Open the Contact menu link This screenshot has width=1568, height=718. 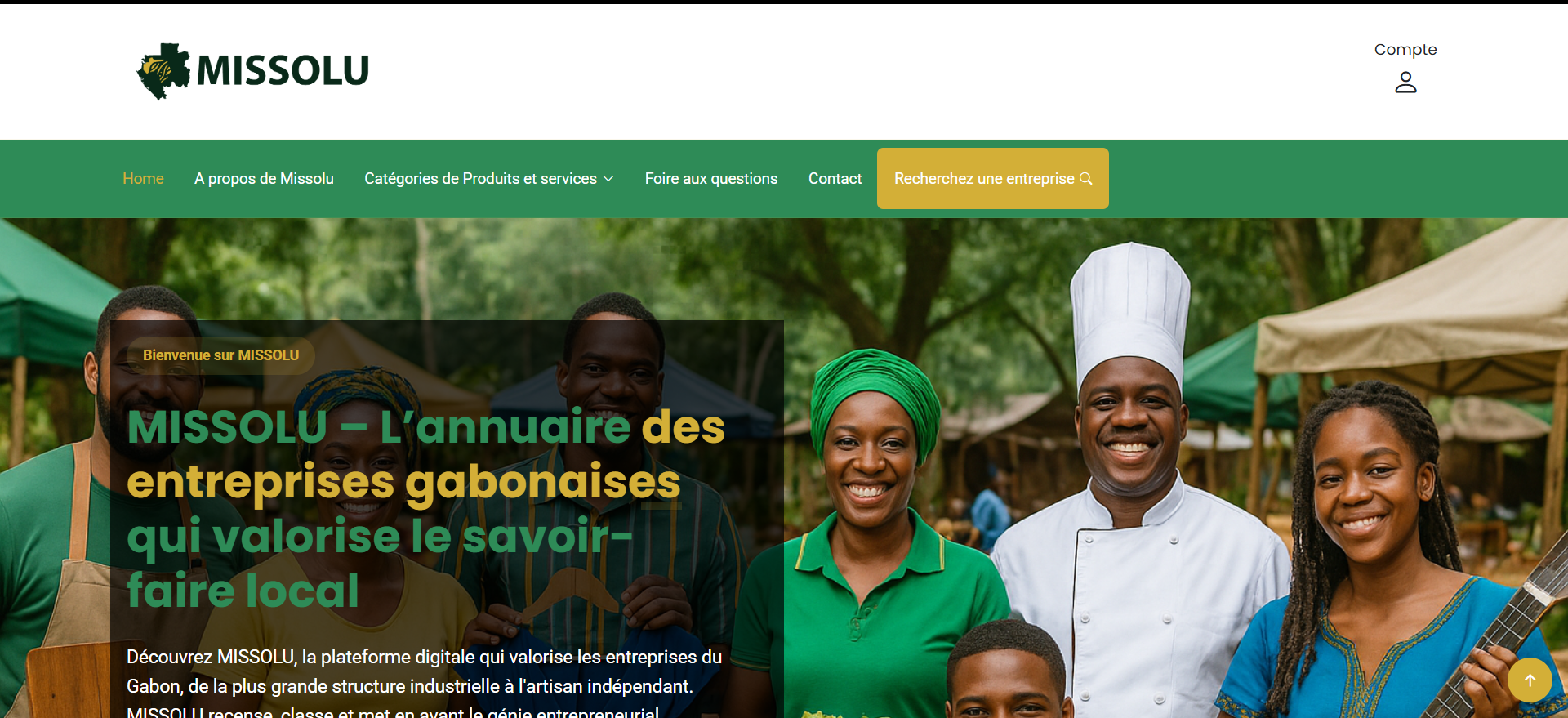(835, 178)
